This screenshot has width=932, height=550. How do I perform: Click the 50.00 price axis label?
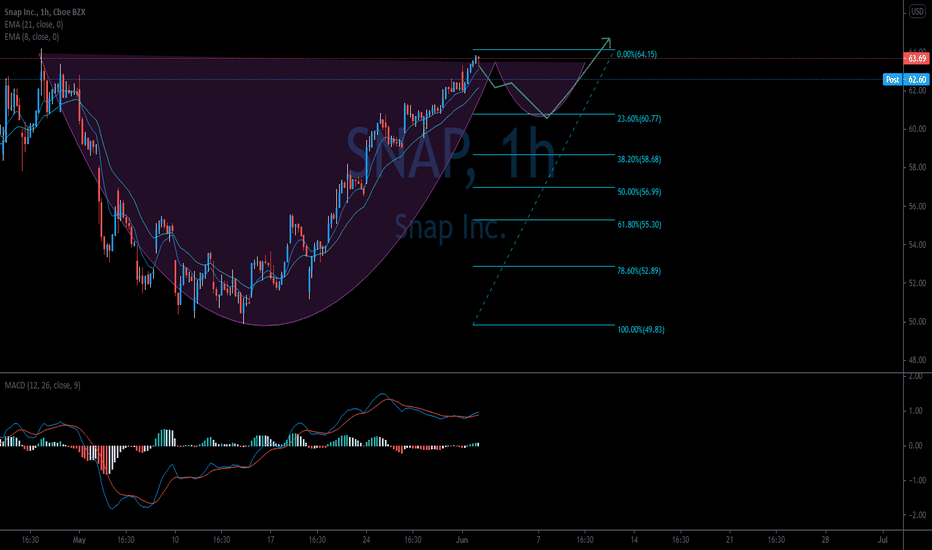(x=917, y=322)
